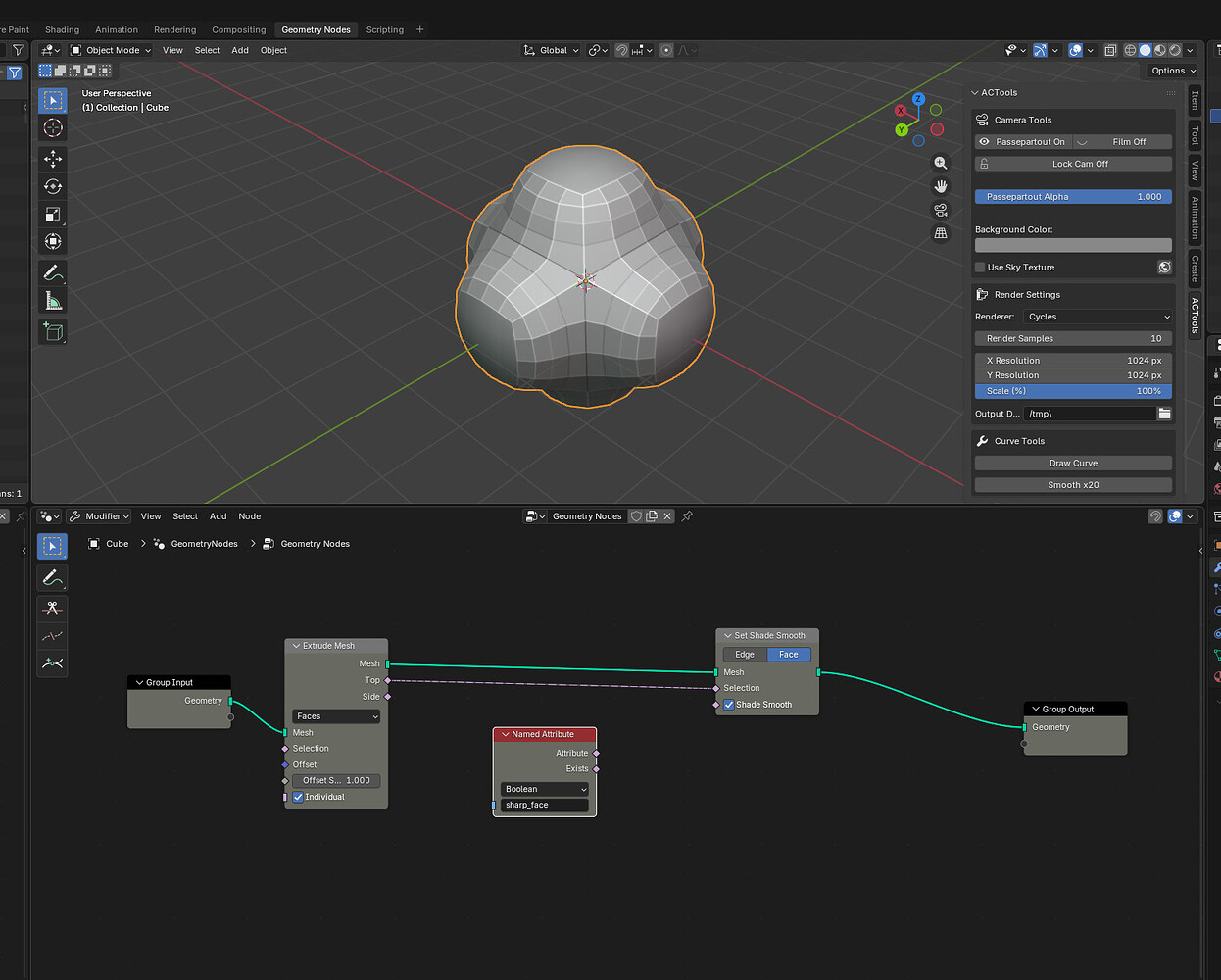This screenshot has width=1221, height=980.
Task: Click the Offset Scale value field
Action: (x=336, y=781)
